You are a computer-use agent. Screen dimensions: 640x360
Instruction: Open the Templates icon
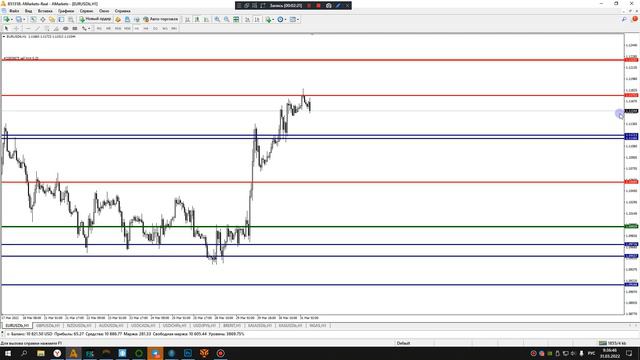click(293, 19)
